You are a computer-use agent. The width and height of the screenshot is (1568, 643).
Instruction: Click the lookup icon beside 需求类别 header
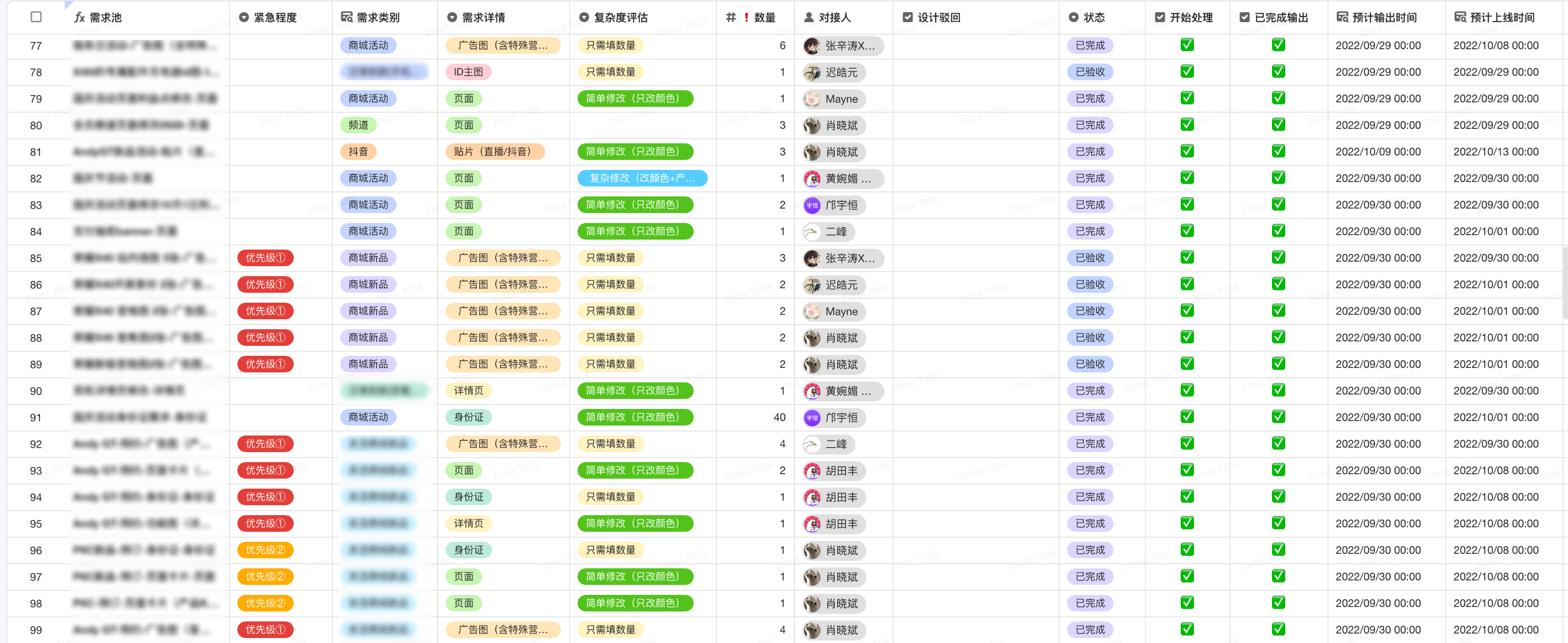coord(347,17)
